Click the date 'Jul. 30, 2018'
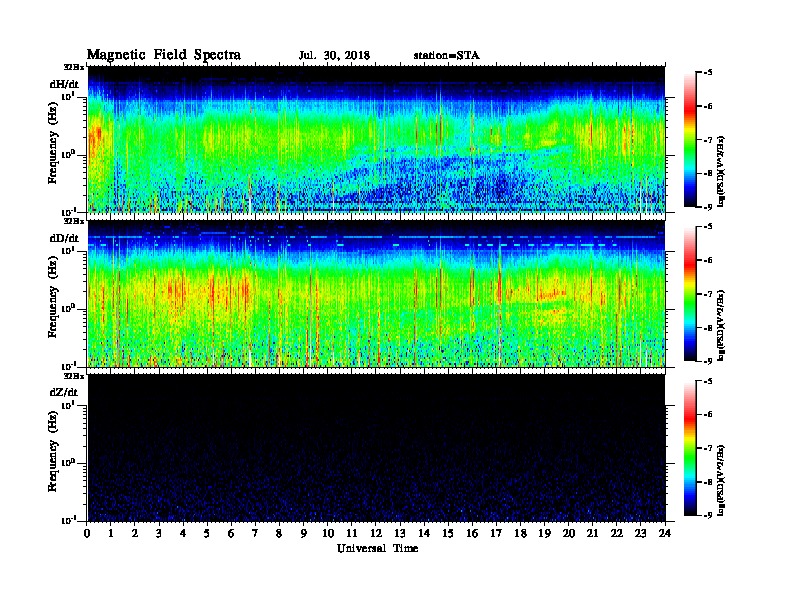792x612 pixels. point(334,55)
